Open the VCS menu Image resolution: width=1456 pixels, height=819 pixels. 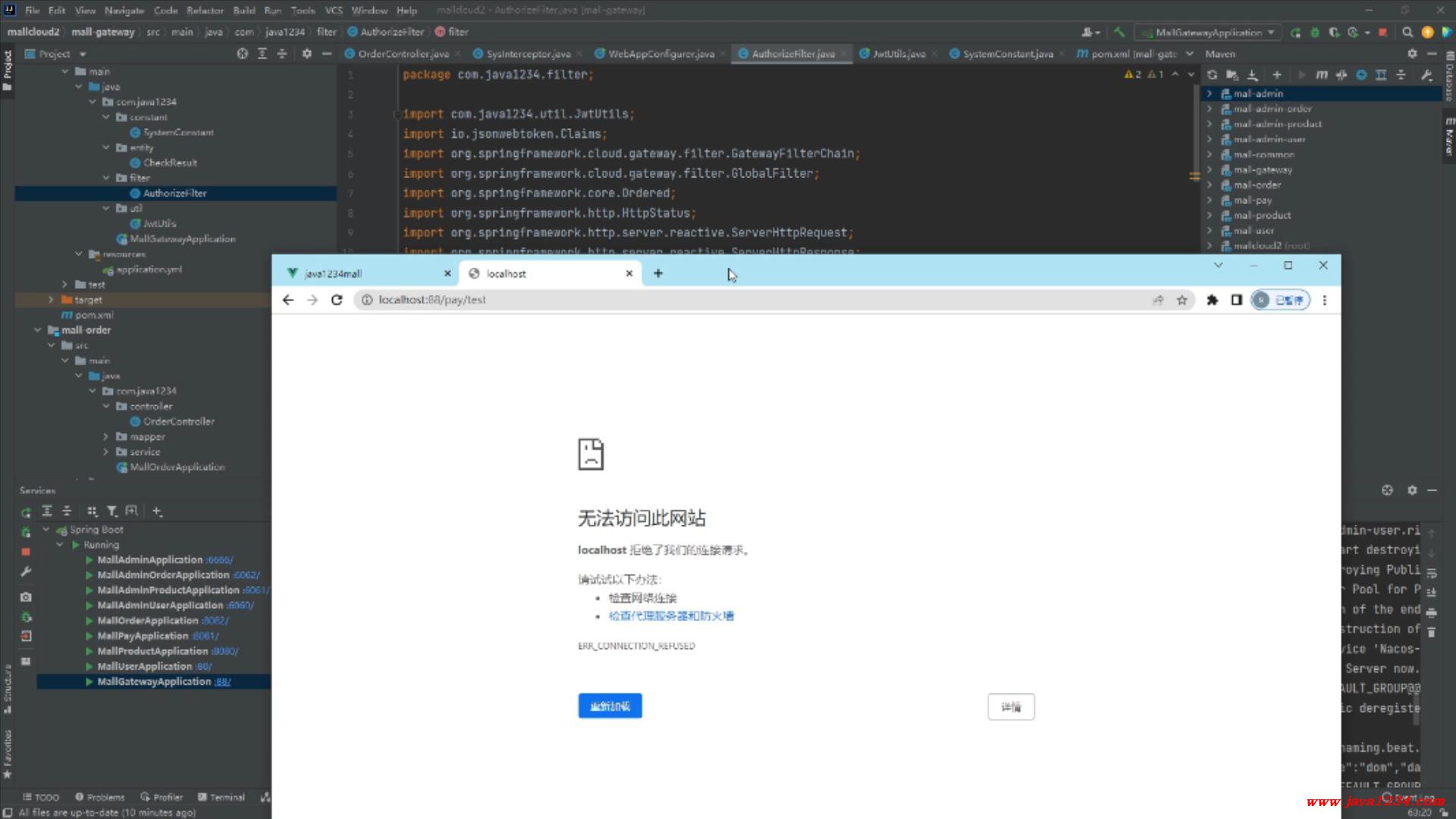(334, 11)
